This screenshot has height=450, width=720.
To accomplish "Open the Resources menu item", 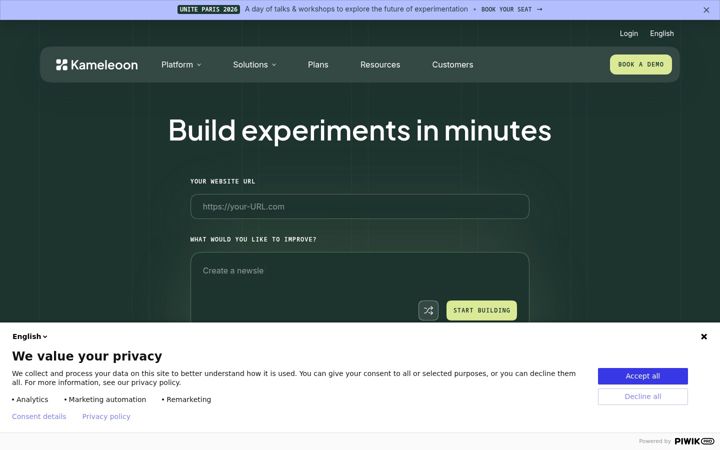I will click(x=380, y=65).
